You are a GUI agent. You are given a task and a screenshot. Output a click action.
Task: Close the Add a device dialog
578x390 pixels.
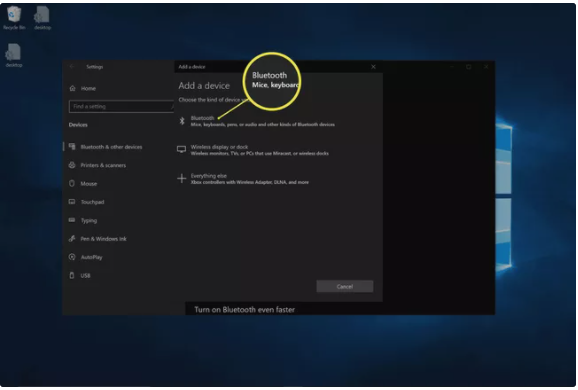click(x=373, y=67)
